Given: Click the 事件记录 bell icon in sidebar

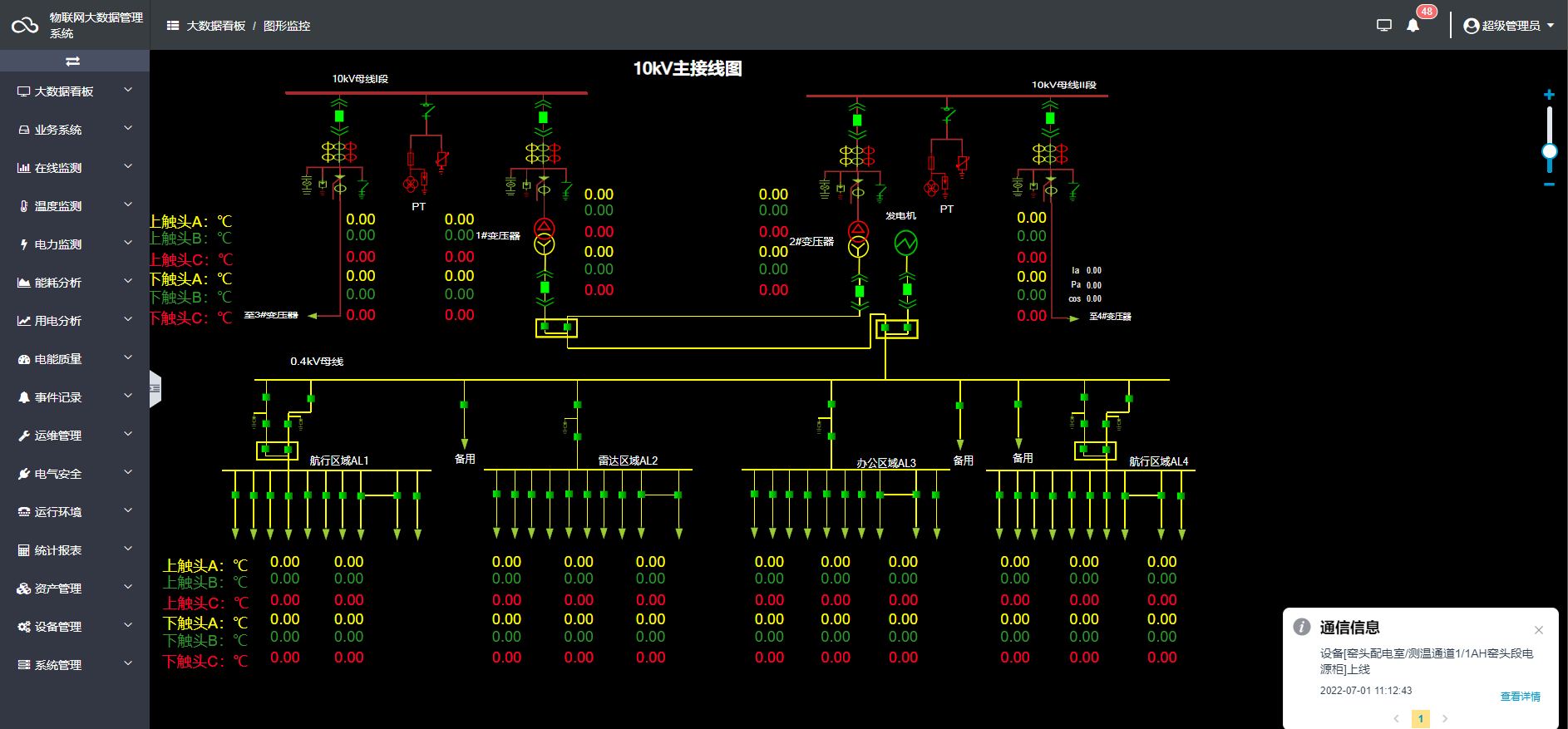Looking at the screenshot, I should click(24, 397).
